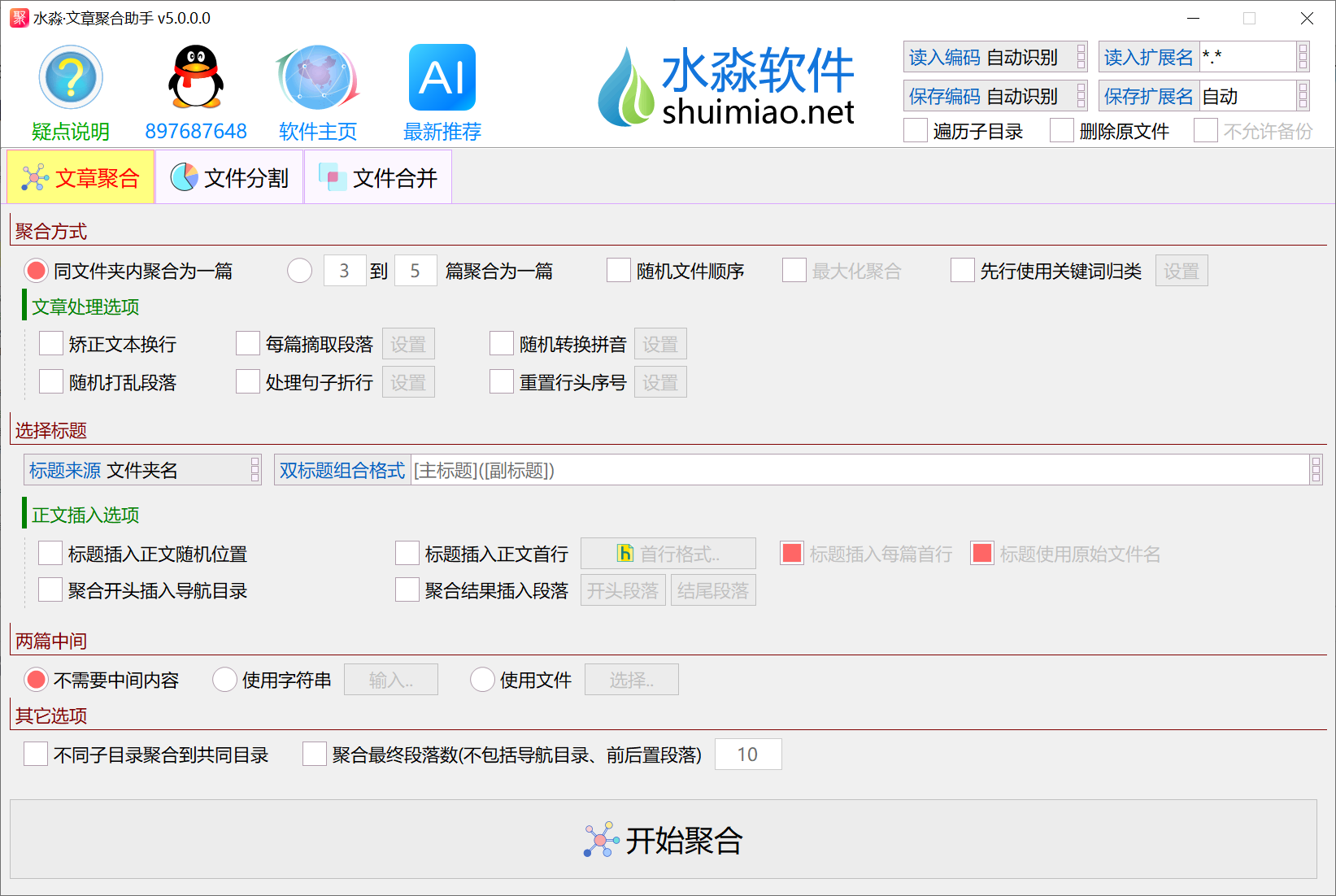Click 设置 beside 先行使用关键词归类
The image size is (1336, 896).
point(1182,271)
